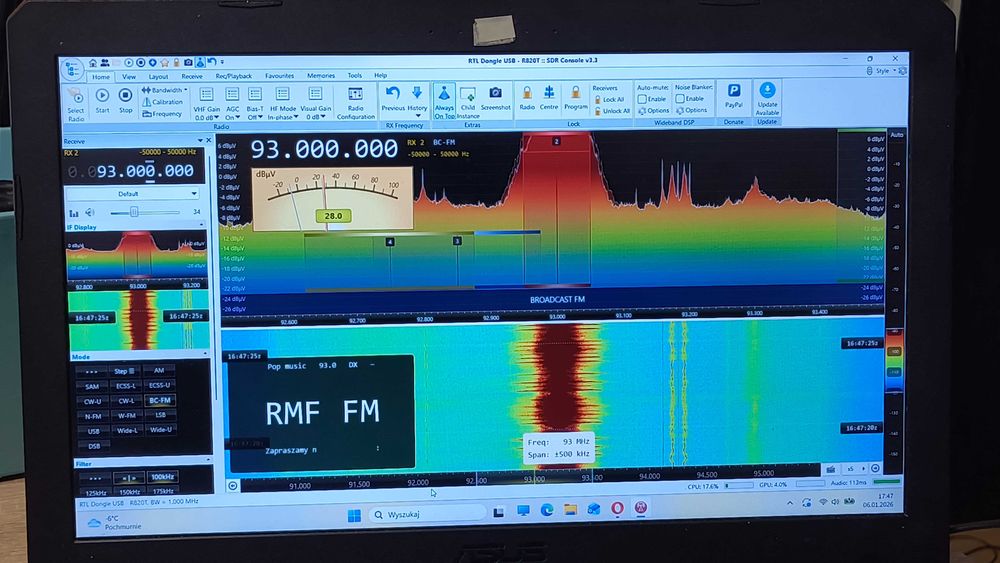Viewport: 1000px width, 563px height.
Task: Toggle Always On Top
Action: pos(444,101)
